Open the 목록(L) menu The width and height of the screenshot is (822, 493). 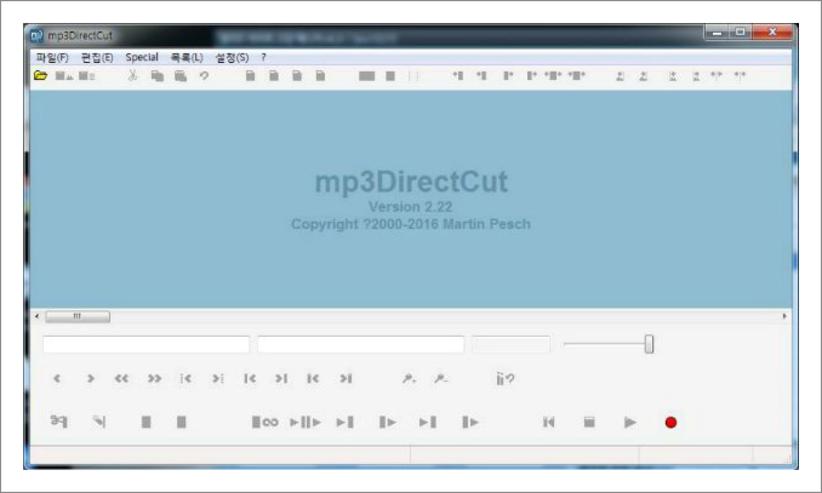(187, 57)
